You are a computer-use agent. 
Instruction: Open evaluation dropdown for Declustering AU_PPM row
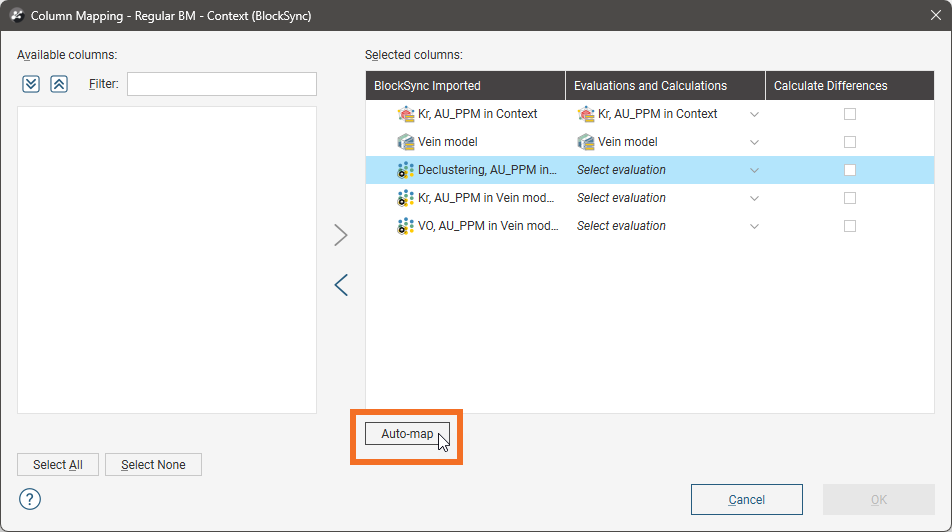click(x=754, y=170)
